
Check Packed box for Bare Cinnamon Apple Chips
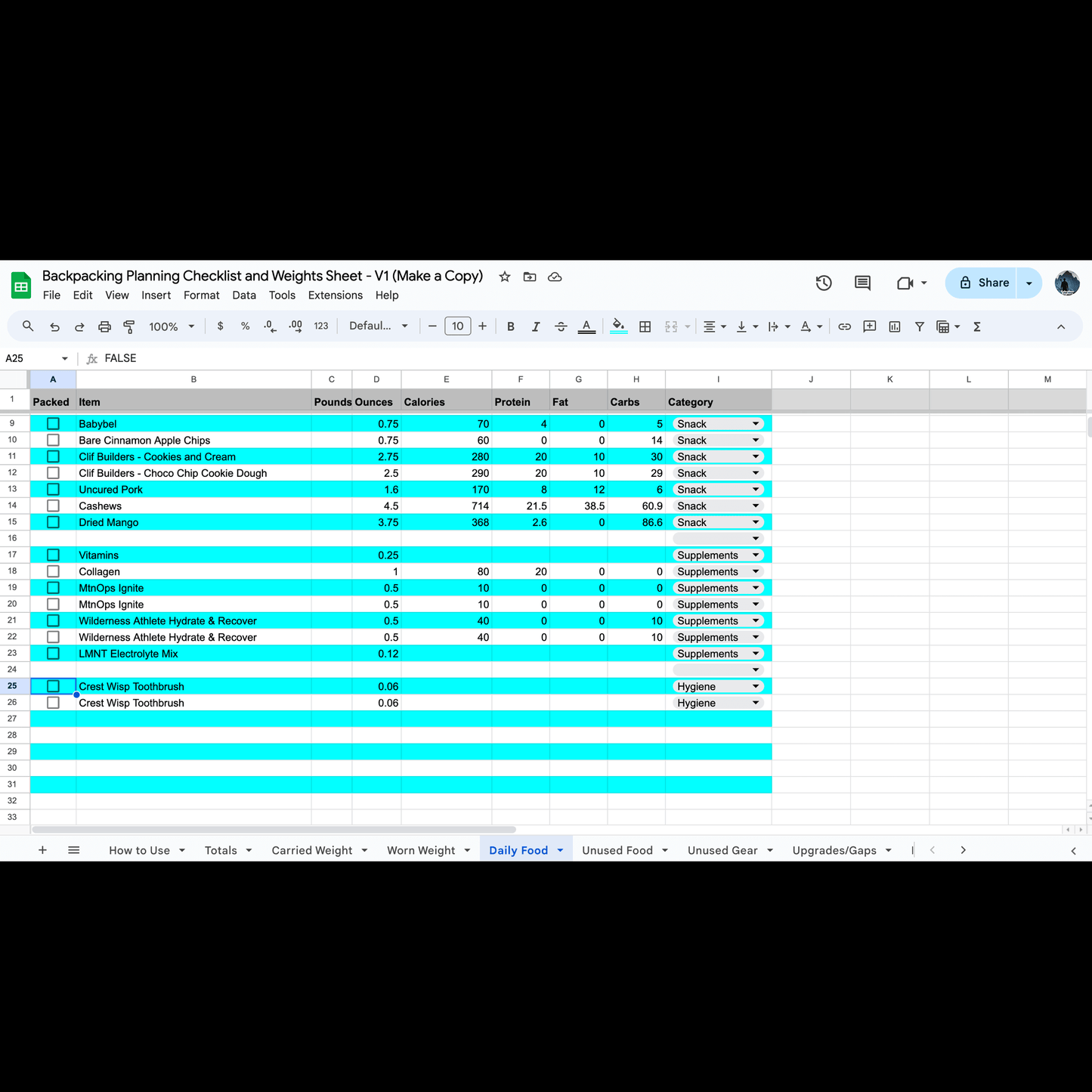tap(53, 440)
